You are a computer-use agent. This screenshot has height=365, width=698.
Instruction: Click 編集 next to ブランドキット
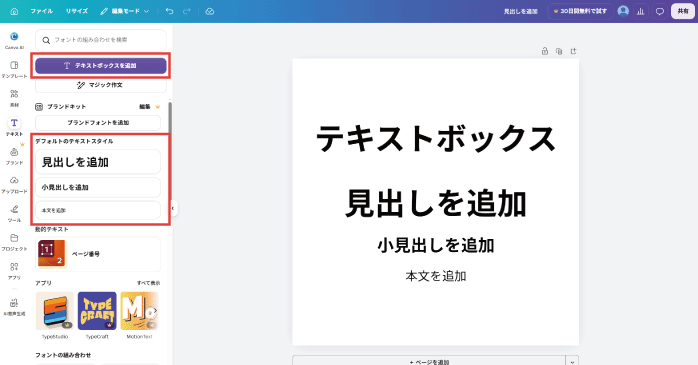click(x=145, y=107)
